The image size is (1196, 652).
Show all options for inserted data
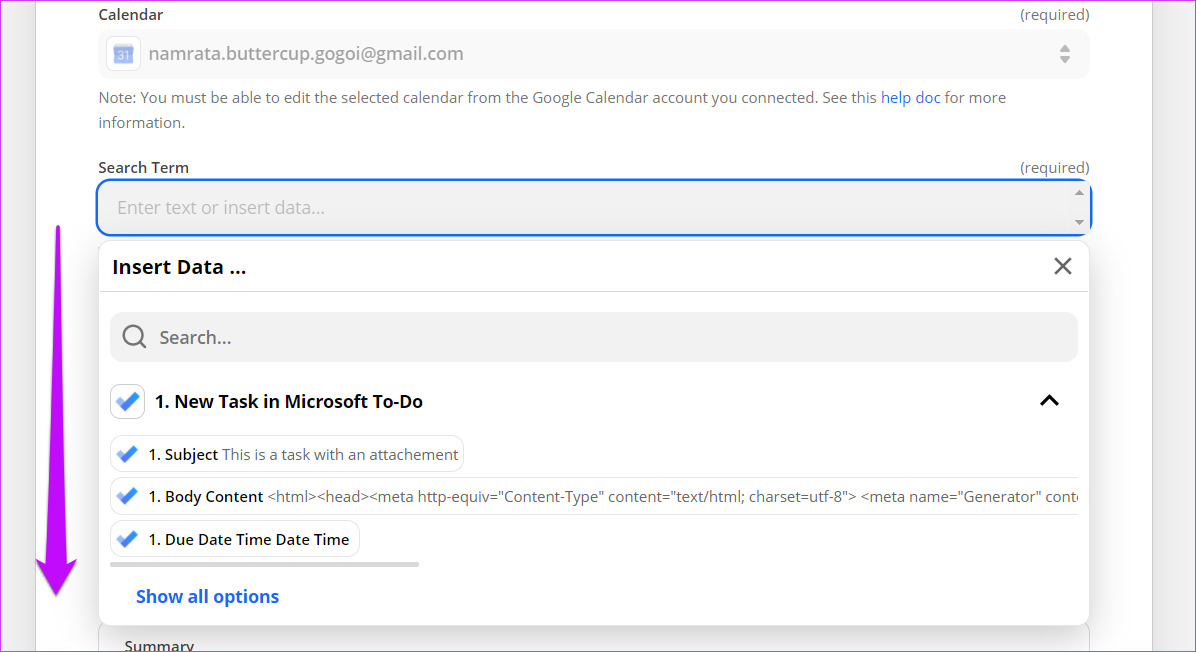207,596
